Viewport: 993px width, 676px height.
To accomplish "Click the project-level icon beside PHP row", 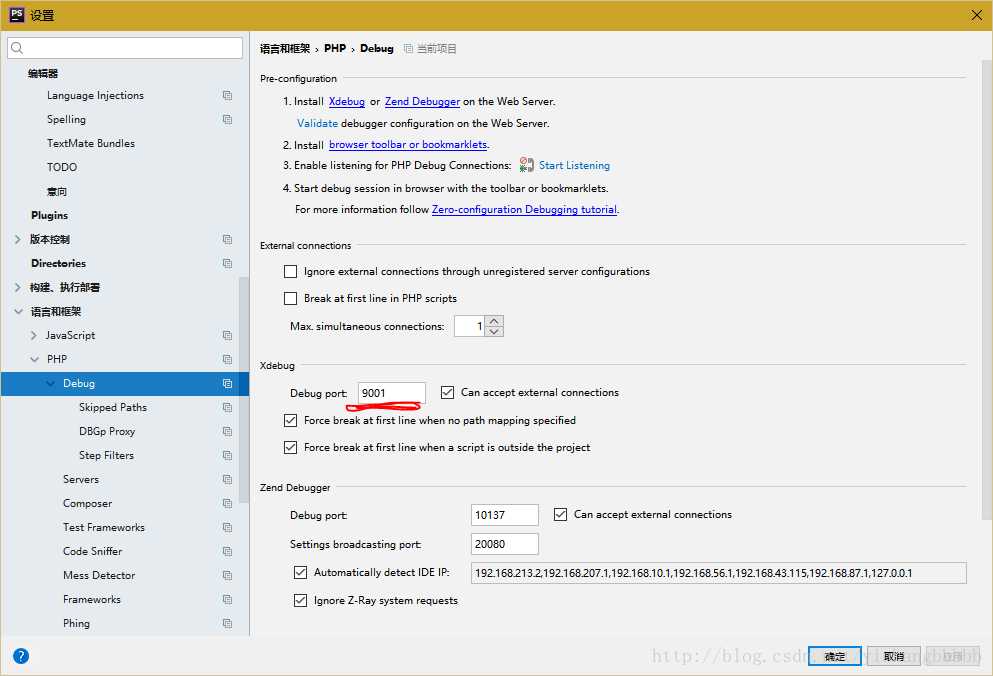I will [x=227, y=359].
